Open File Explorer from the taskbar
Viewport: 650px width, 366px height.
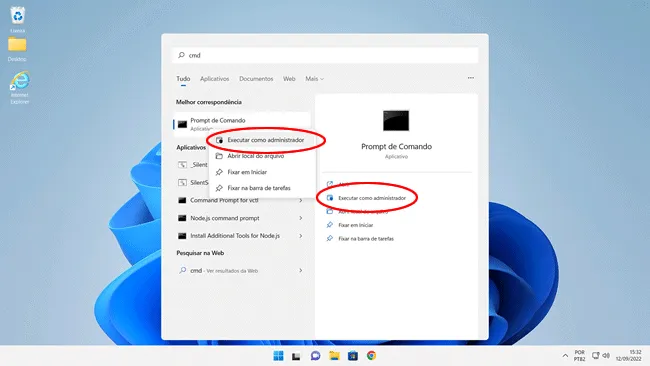334,356
